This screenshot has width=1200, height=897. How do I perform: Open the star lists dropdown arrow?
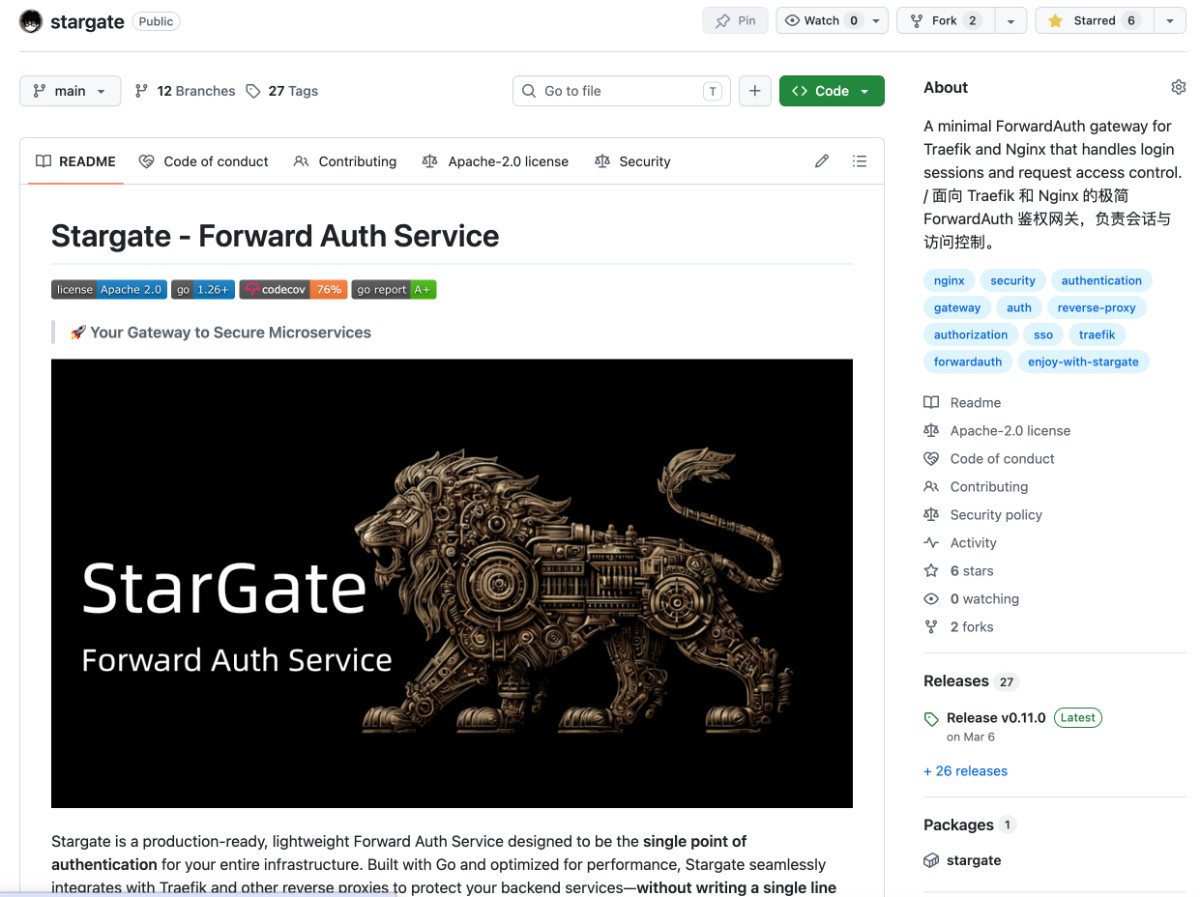(1169, 21)
